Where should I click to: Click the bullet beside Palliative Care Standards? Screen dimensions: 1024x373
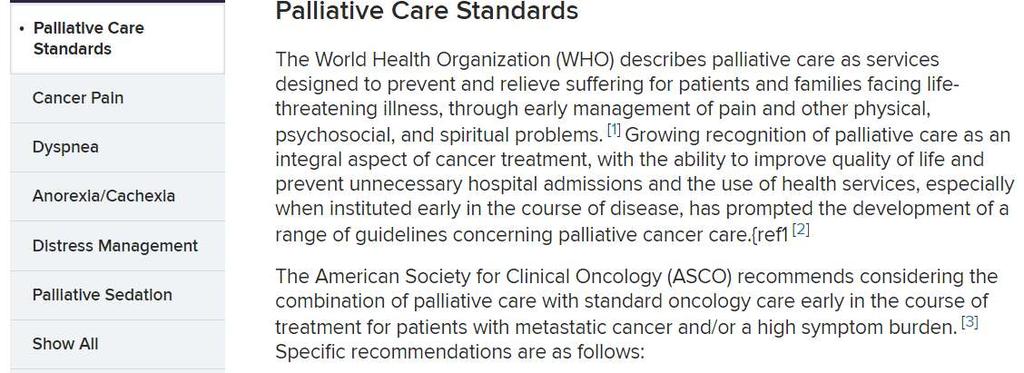[23, 29]
